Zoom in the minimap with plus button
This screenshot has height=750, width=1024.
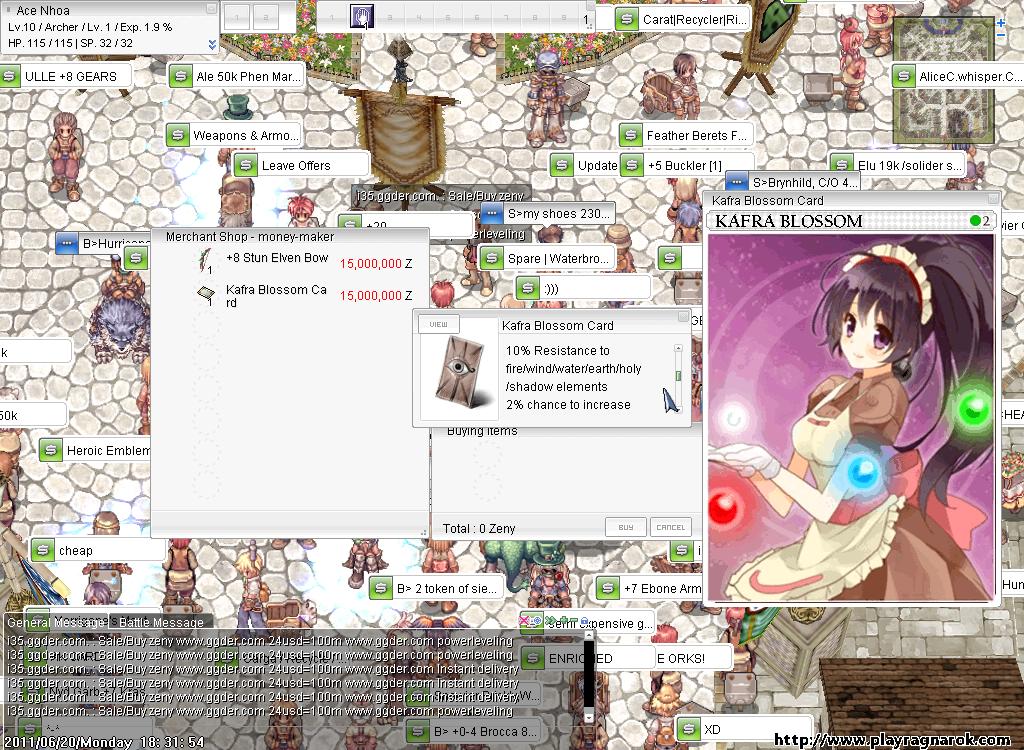(1001, 22)
